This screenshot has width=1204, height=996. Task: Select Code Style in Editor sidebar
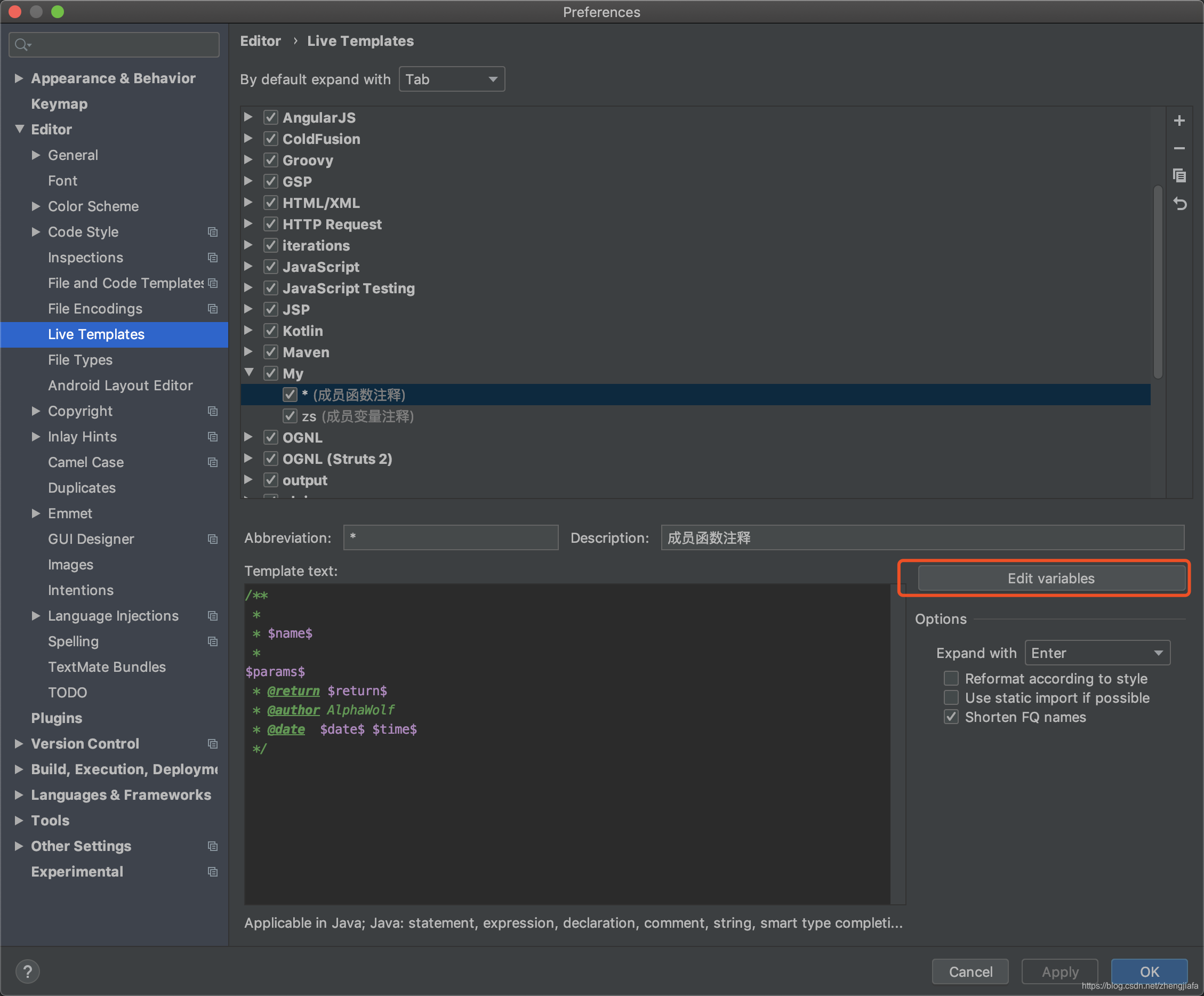pos(86,231)
